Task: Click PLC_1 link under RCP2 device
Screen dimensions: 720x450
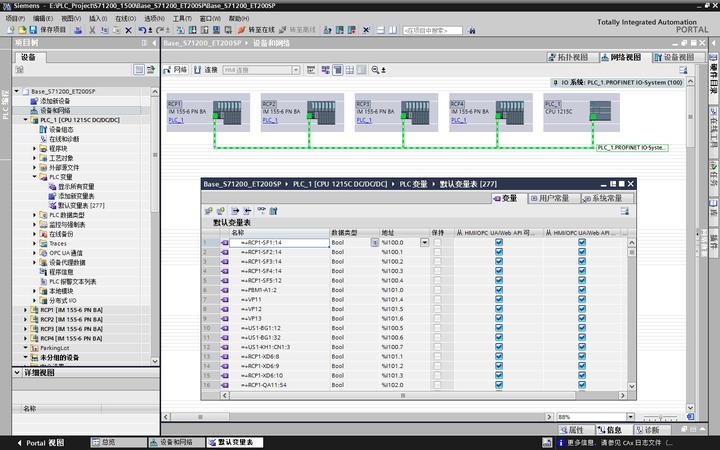Action: pos(268,120)
